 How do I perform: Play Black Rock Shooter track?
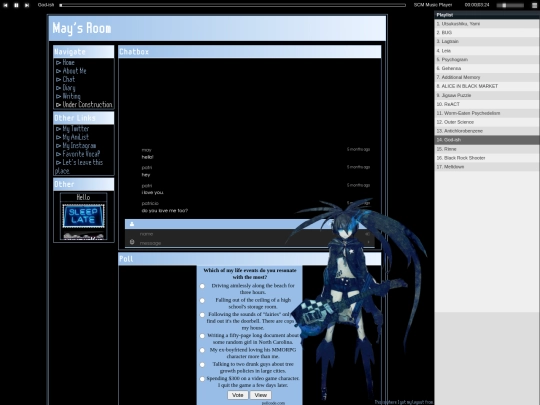pos(487,158)
